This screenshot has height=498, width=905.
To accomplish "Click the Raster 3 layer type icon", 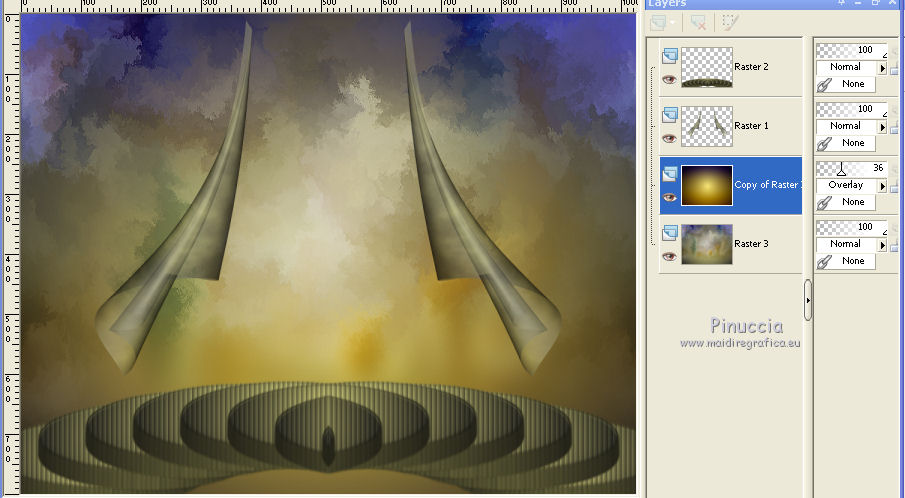I will pos(670,233).
